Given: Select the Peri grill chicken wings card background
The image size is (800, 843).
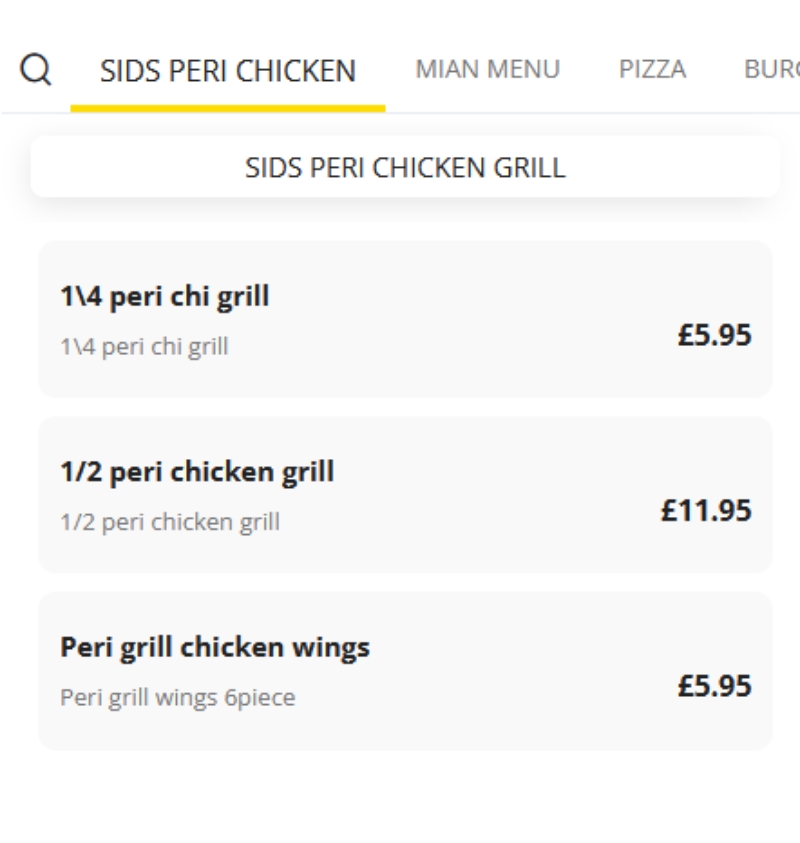Looking at the screenshot, I should [x=405, y=671].
